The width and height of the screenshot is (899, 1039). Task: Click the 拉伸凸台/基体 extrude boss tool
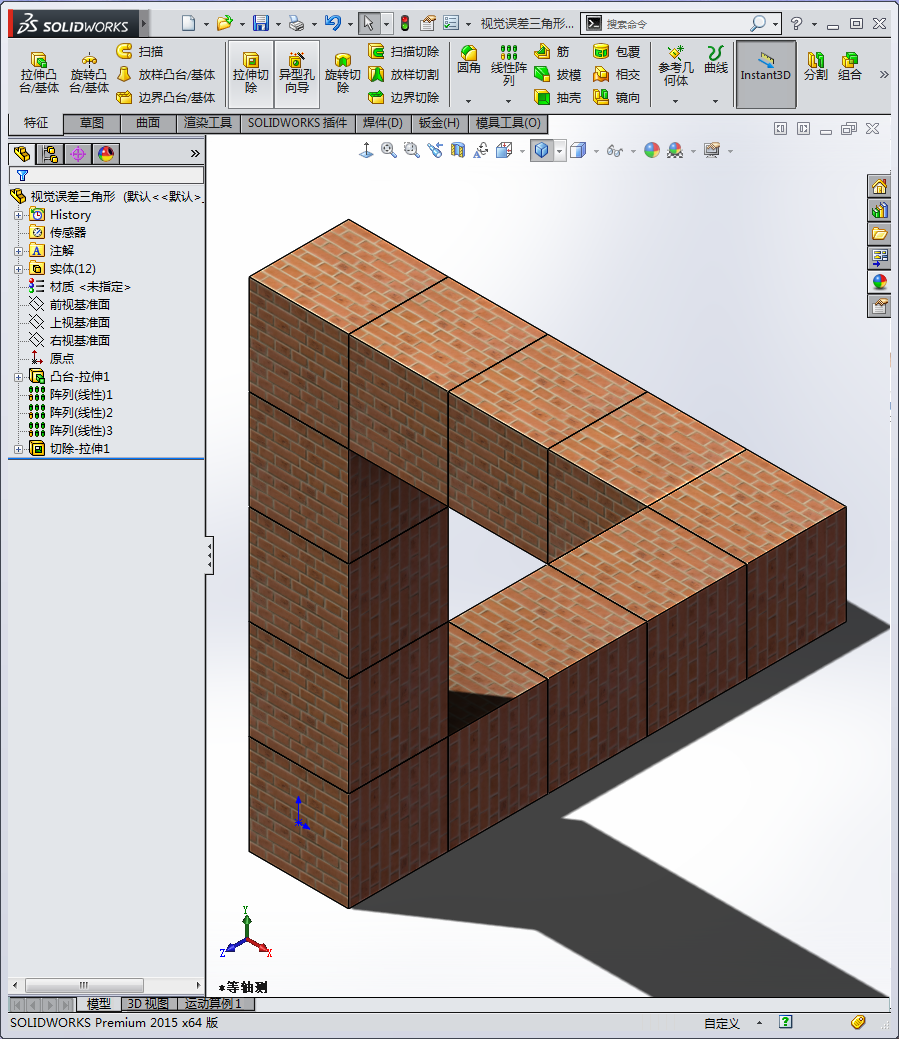(39, 73)
